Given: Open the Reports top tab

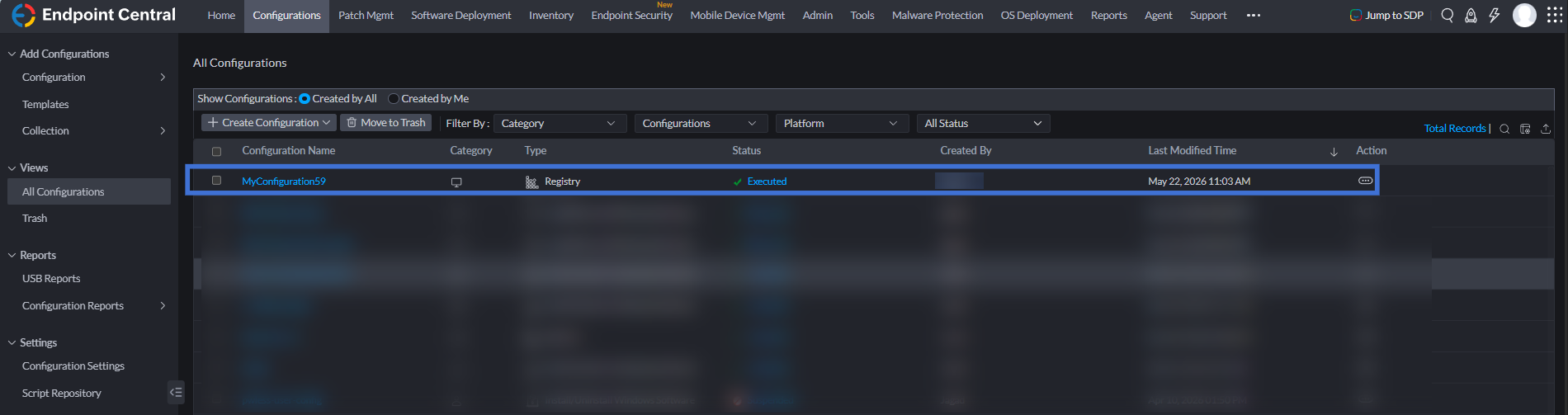Looking at the screenshot, I should click(1109, 15).
